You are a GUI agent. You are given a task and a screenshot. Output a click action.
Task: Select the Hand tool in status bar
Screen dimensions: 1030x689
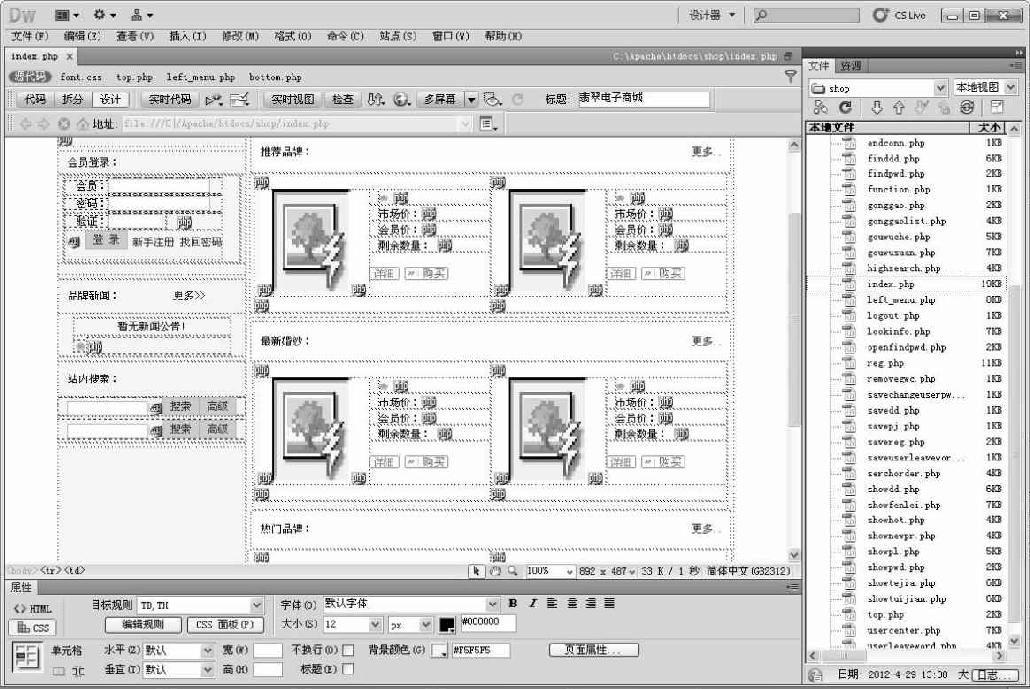(495, 571)
